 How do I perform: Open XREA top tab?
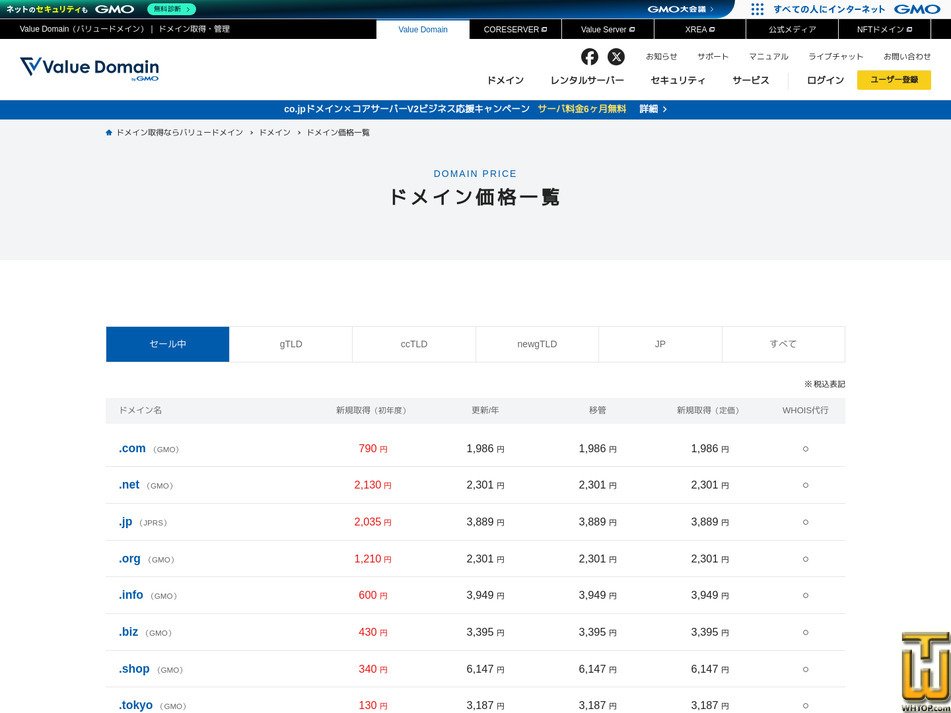point(700,29)
